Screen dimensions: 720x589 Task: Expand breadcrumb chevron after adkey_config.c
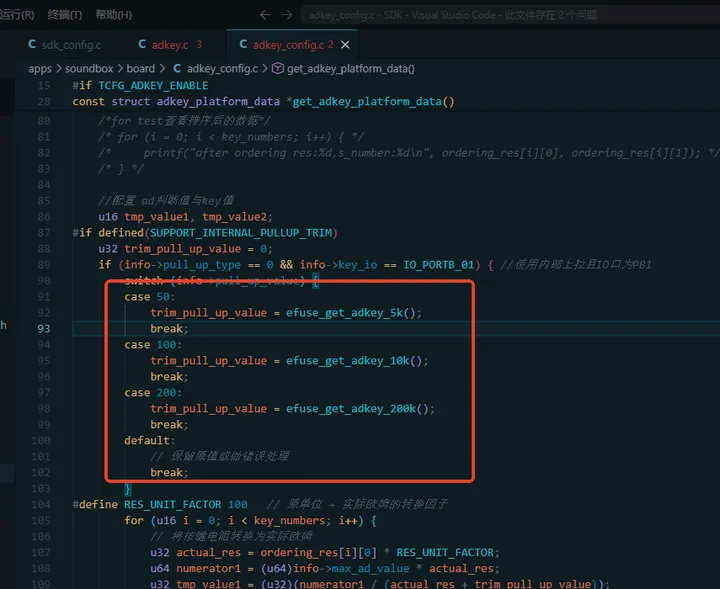pyautogui.click(x=265, y=69)
